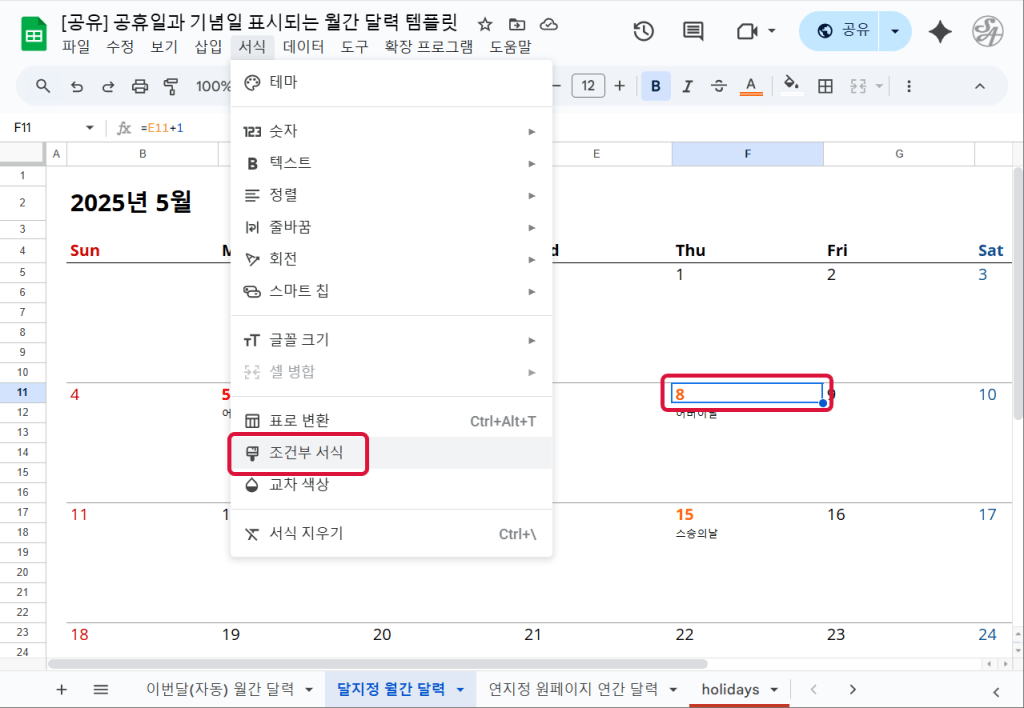
Task: Click the 공유 share button
Action: pyautogui.click(x=843, y=31)
